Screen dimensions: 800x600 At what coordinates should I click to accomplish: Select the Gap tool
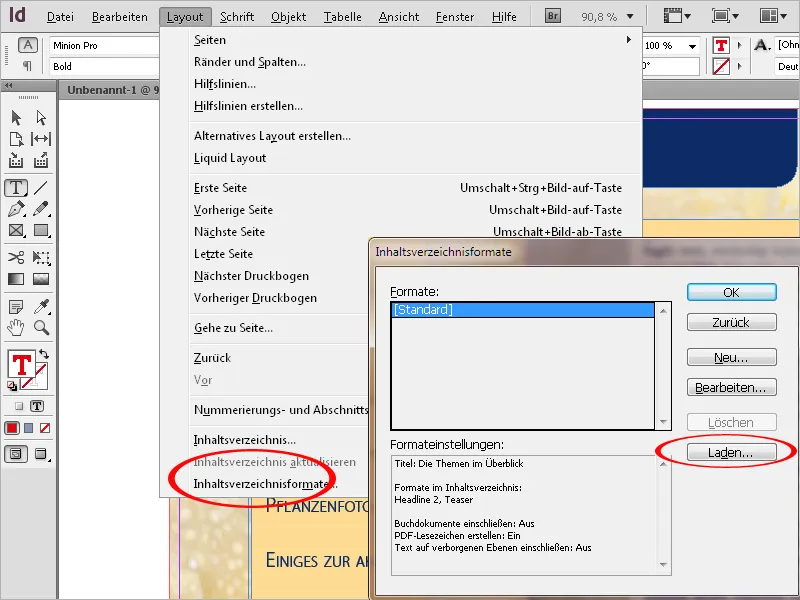tap(41, 139)
